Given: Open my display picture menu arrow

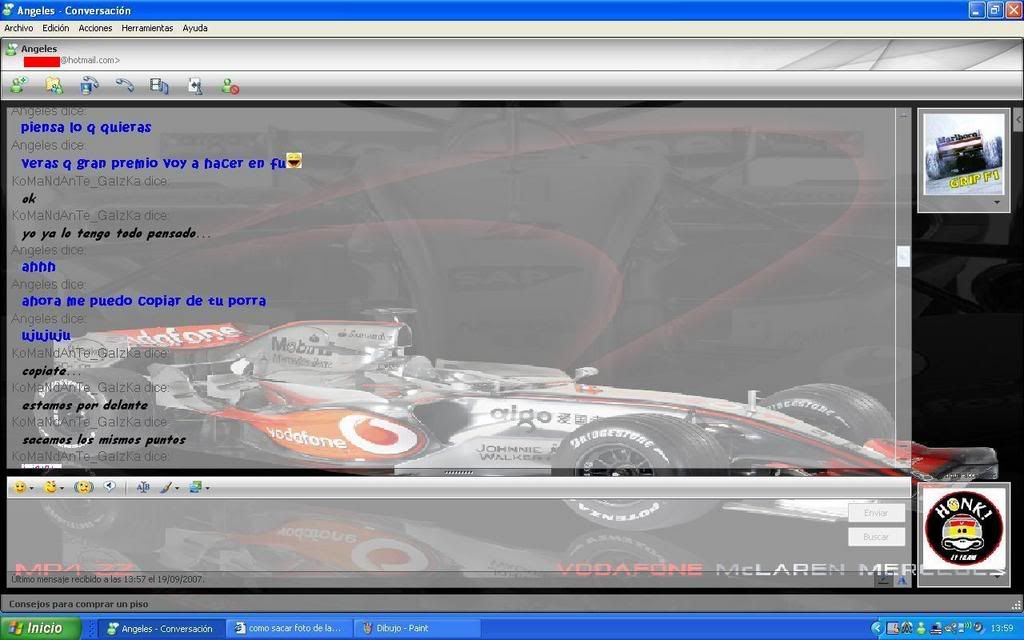Looking at the screenshot, I should (998, 576).
